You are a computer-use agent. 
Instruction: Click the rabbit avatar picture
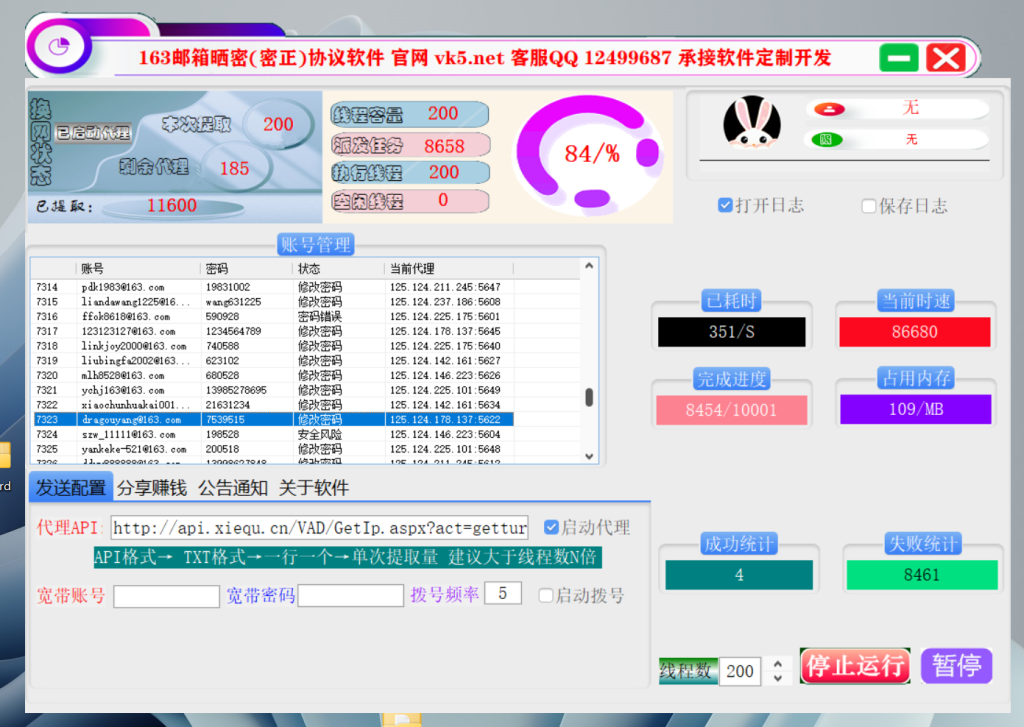[x=752, y=122]
